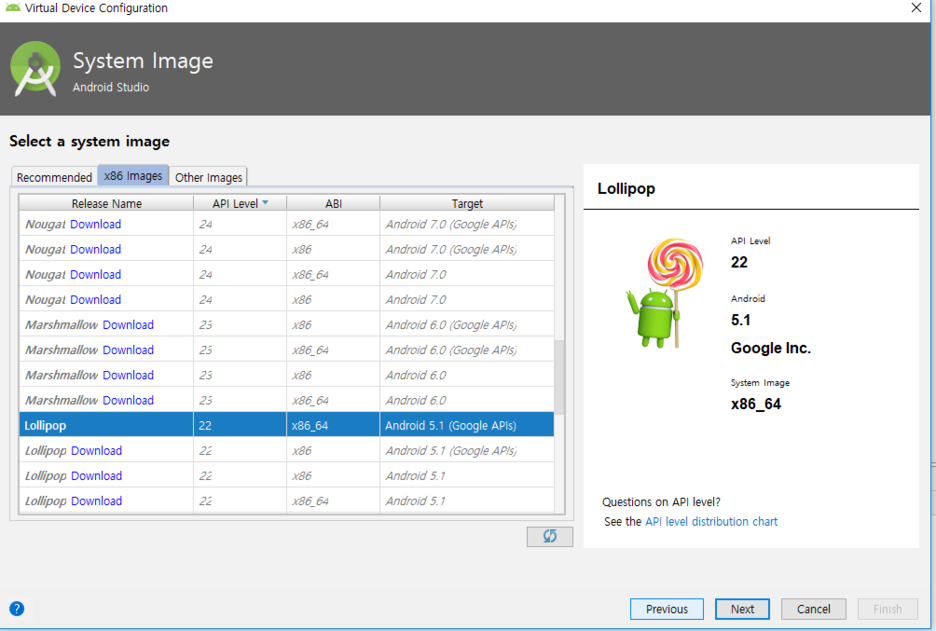Viewport: 936px width, 631px height.
Task: Click API level 22 in the selected row
Action: 205,425
